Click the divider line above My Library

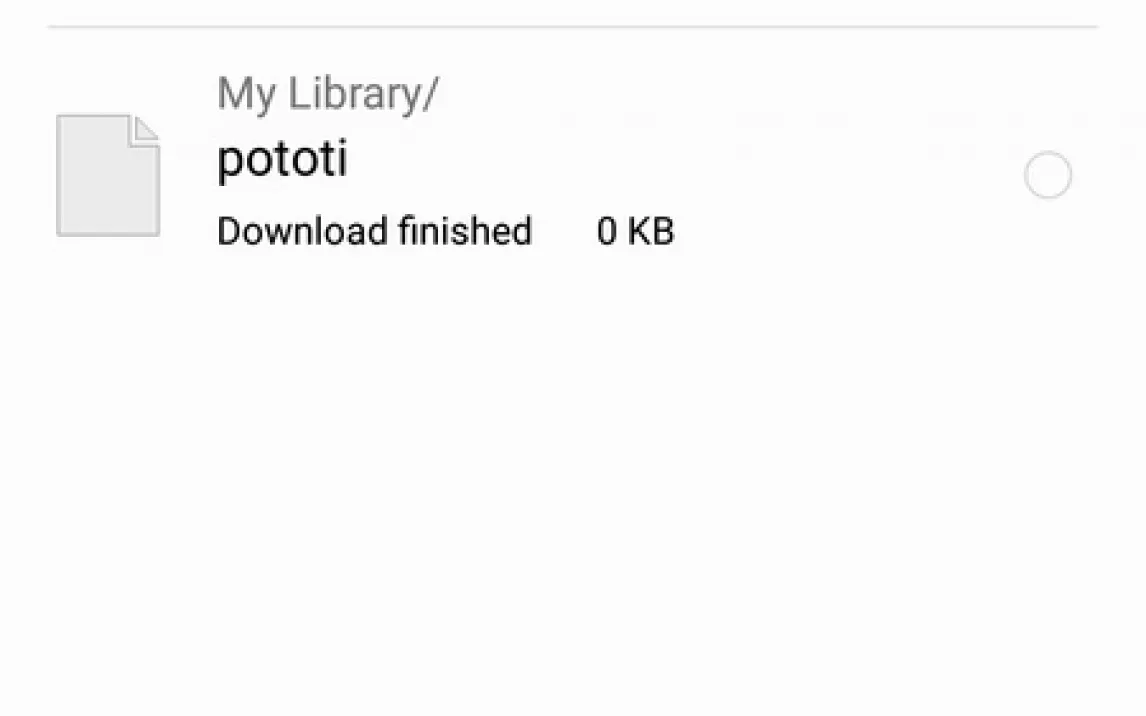(x=572, y=27)
